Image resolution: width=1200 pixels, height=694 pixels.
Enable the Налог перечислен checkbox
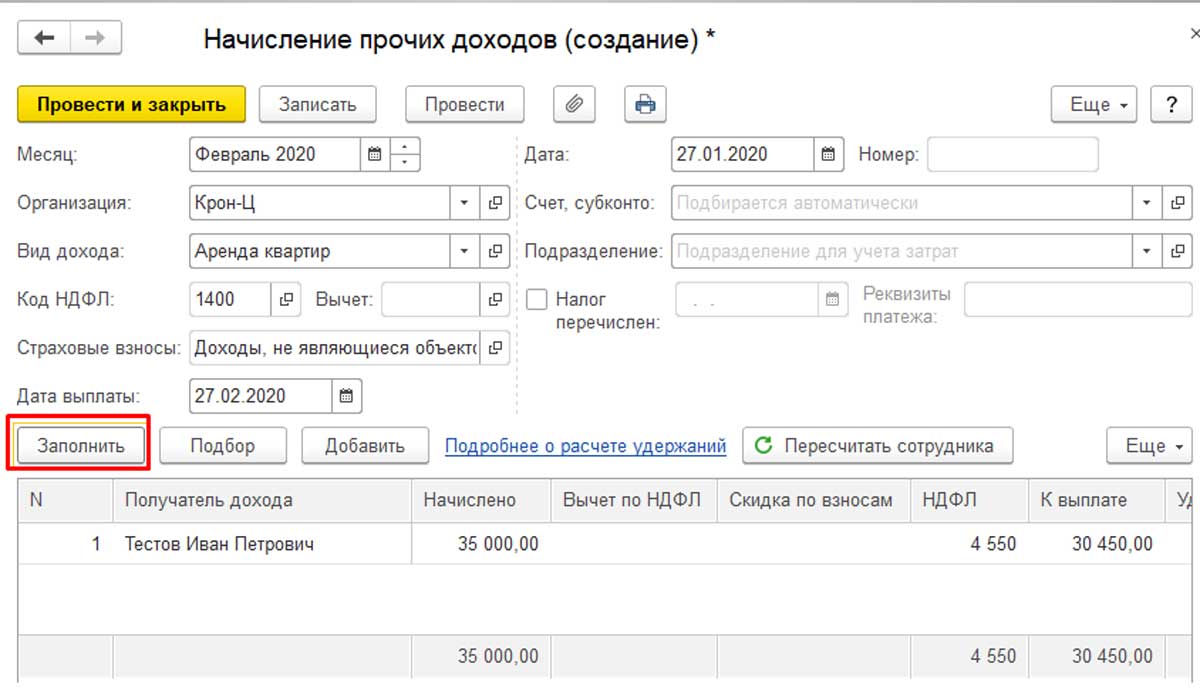537,298
